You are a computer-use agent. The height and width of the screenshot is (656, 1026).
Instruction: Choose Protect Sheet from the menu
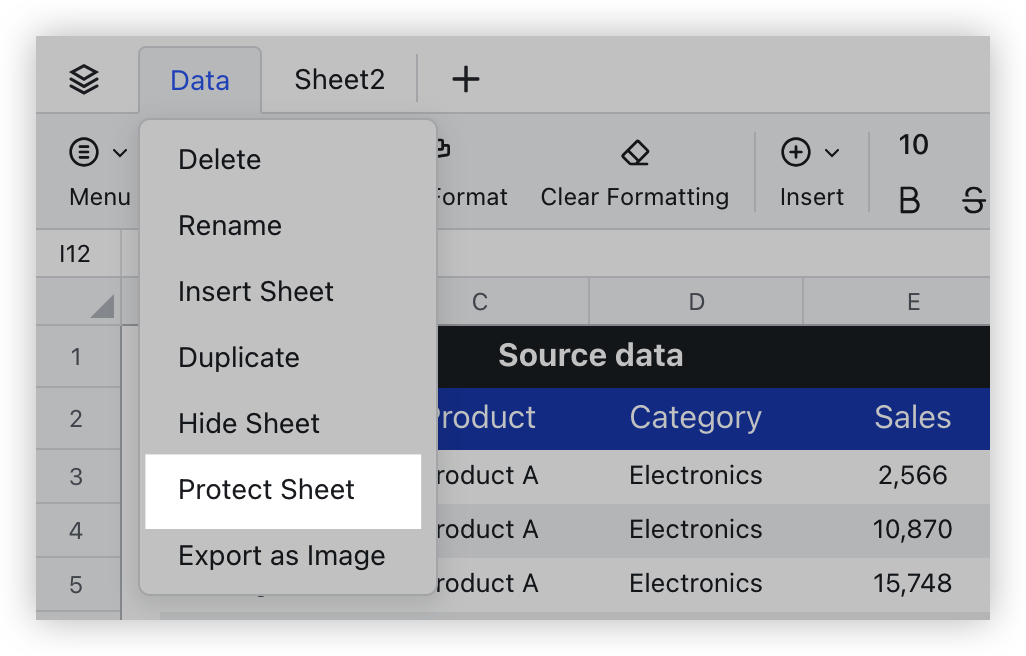[266, 490]
